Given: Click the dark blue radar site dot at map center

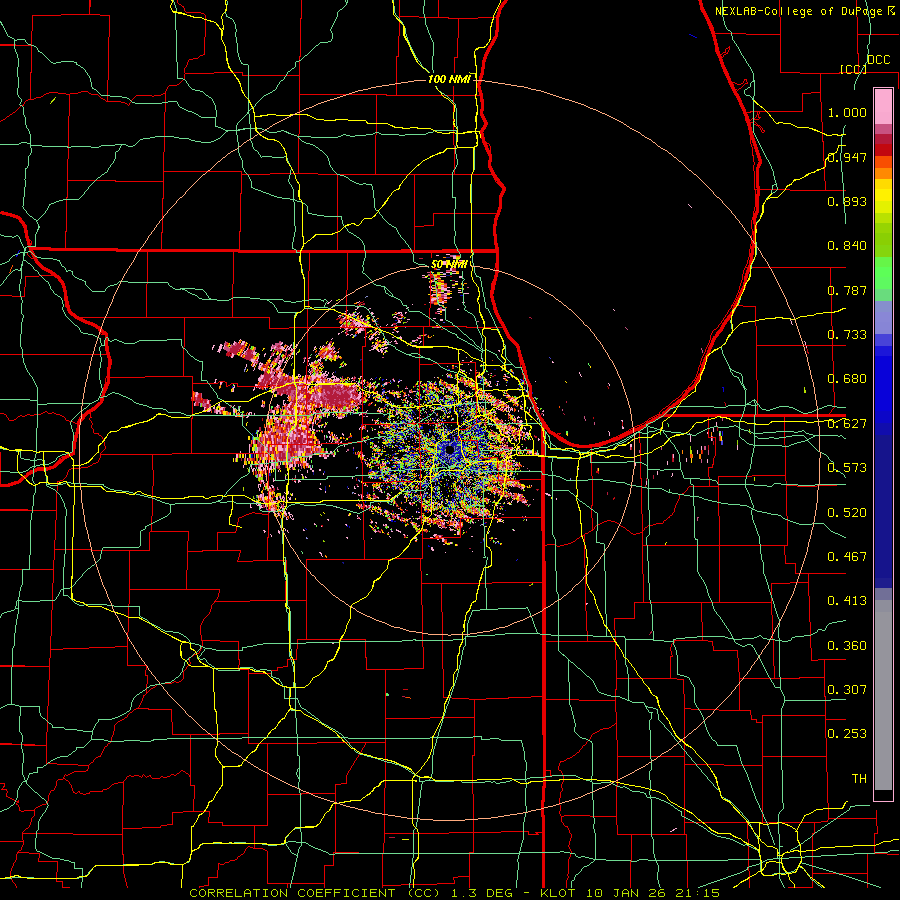Looking at the screenshot, I should tap(449, 449).
